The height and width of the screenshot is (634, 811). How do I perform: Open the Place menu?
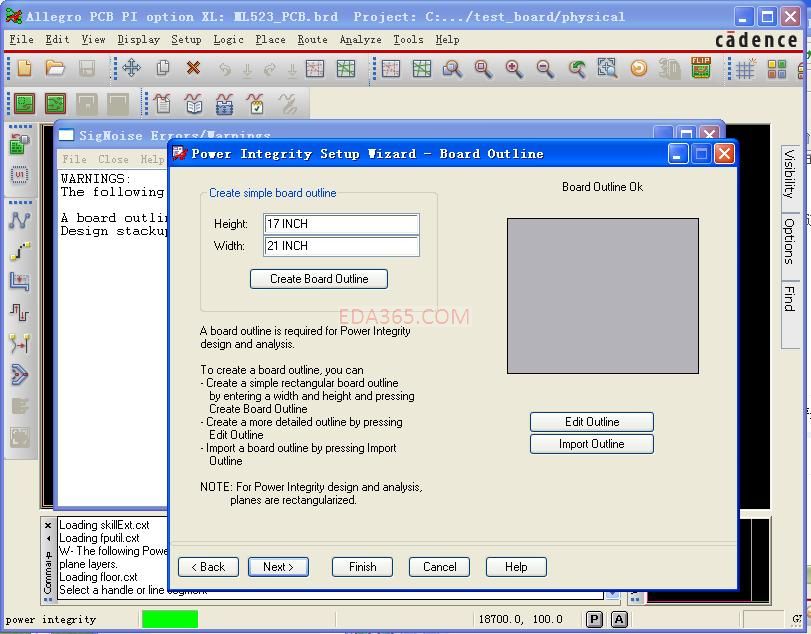click(x=271, y=39)
